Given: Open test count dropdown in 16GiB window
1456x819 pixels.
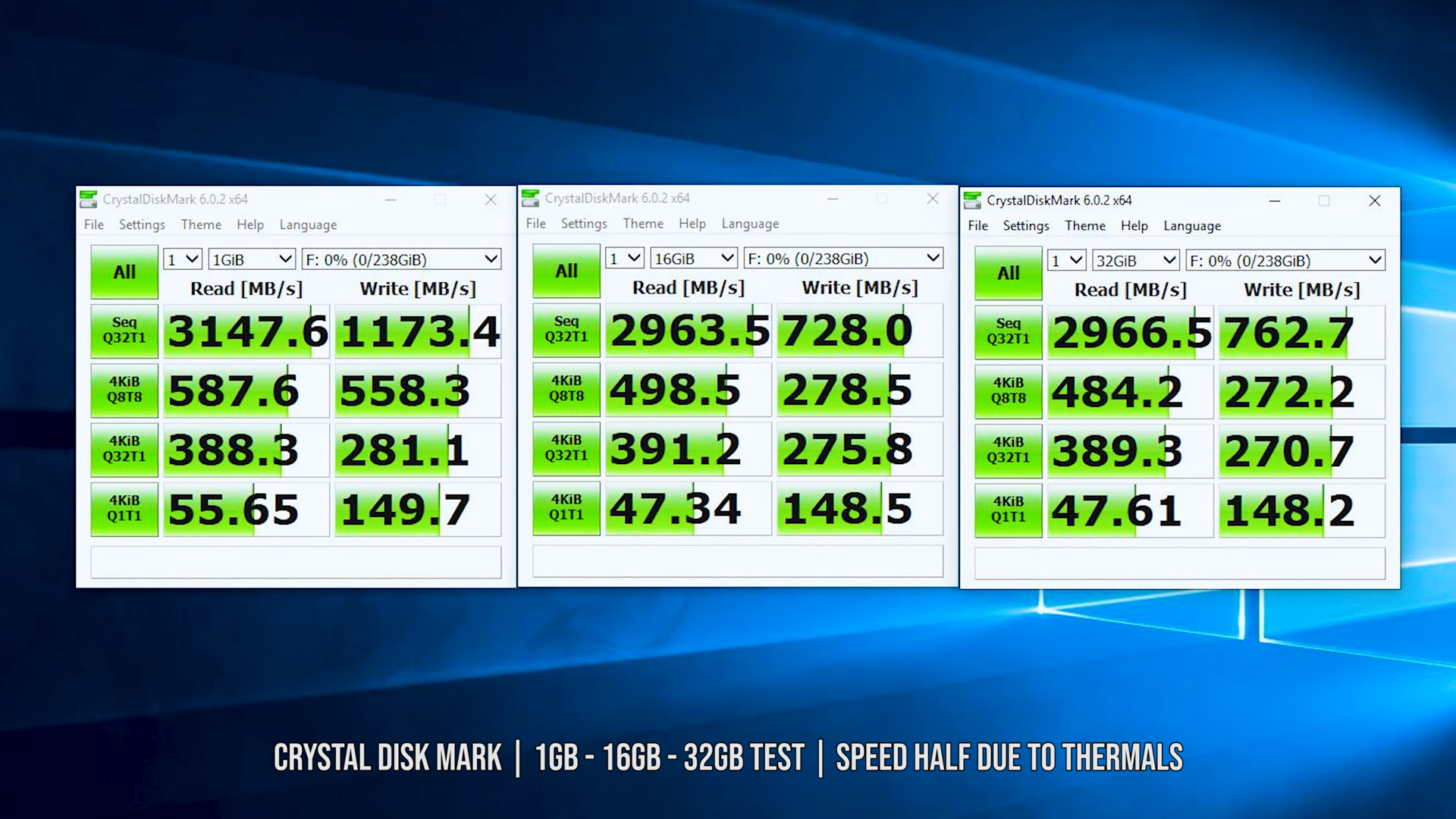Looking at the screenshot, I should (625, 259).
